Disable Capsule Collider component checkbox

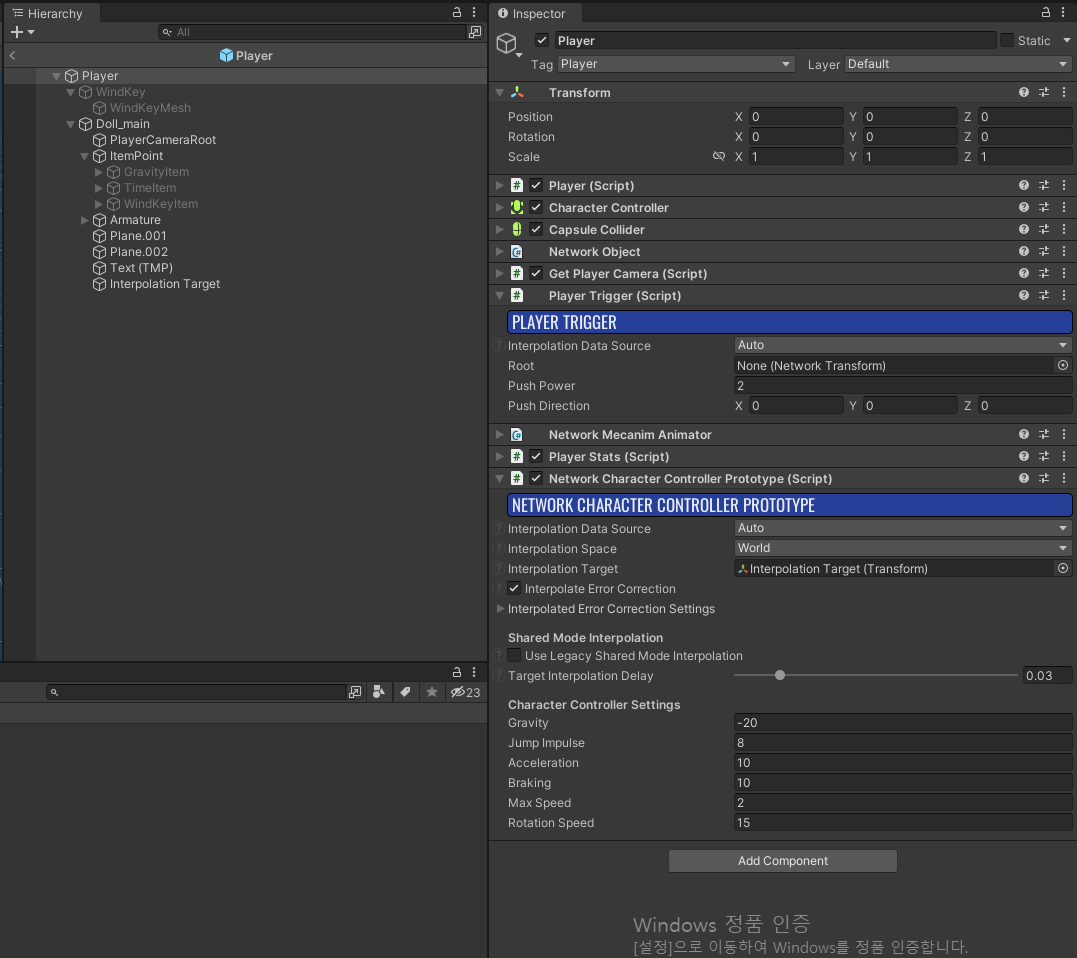(536, 229)
